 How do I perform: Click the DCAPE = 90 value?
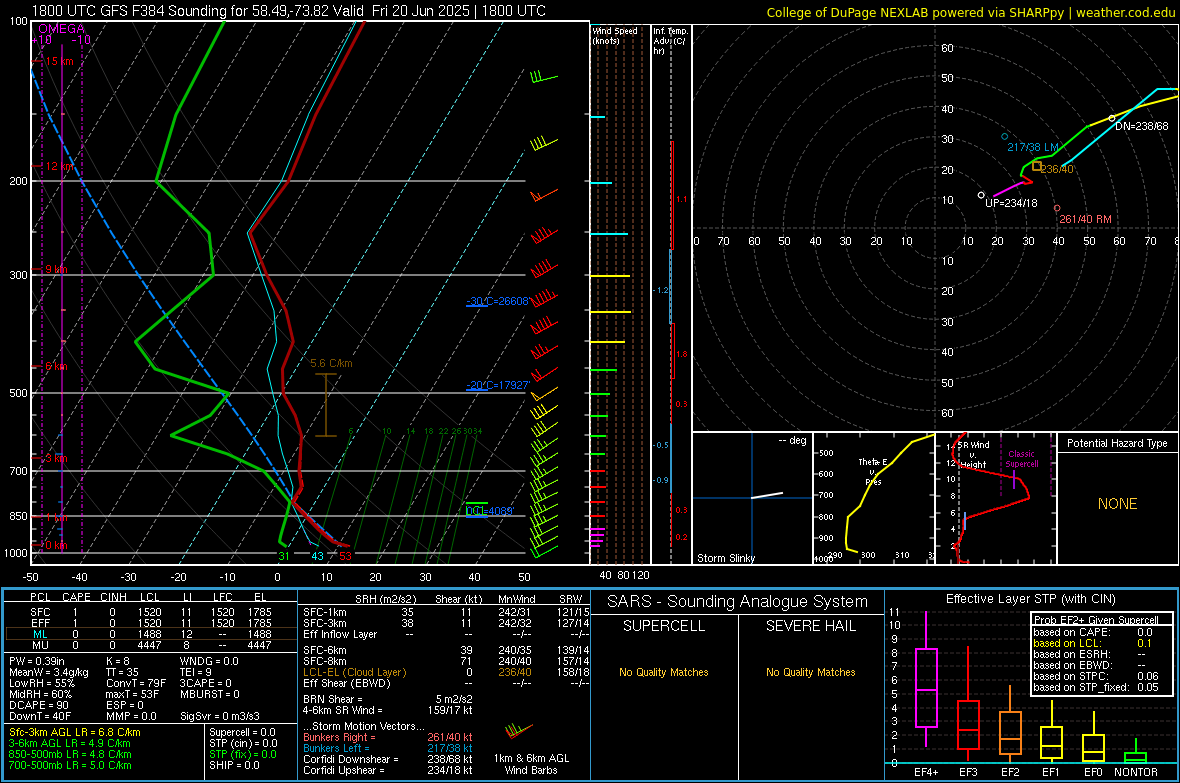pyautogui.click(x=39, y=705)
